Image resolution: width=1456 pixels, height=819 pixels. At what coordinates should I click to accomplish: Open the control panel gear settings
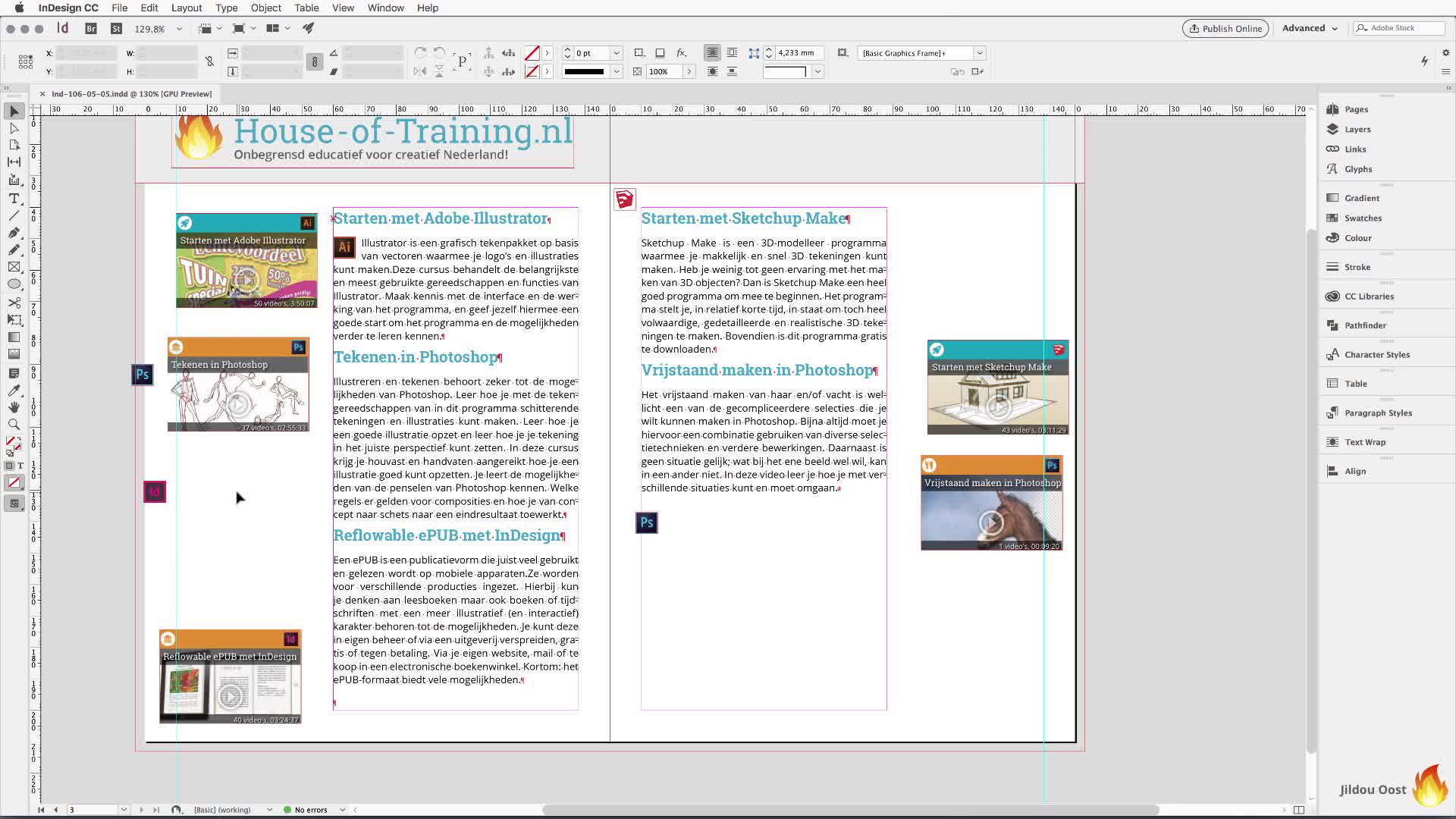pyautogui.click(x=1445, y=53)
